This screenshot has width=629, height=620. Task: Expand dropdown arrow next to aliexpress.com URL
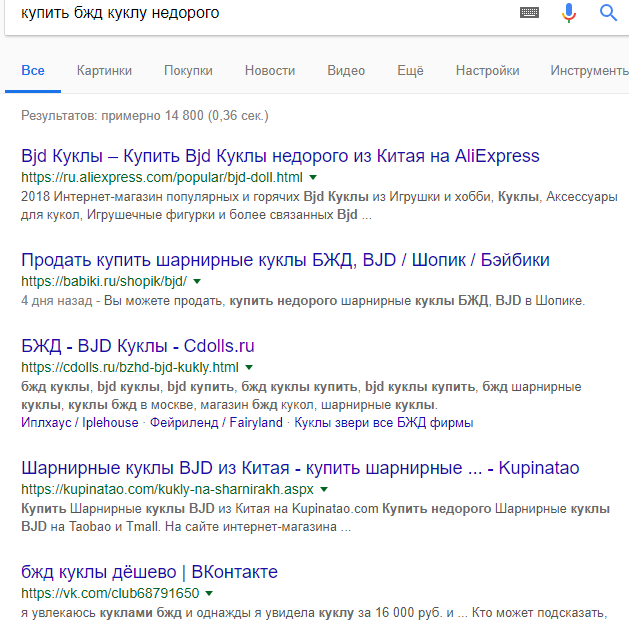[x=313, y=177]
